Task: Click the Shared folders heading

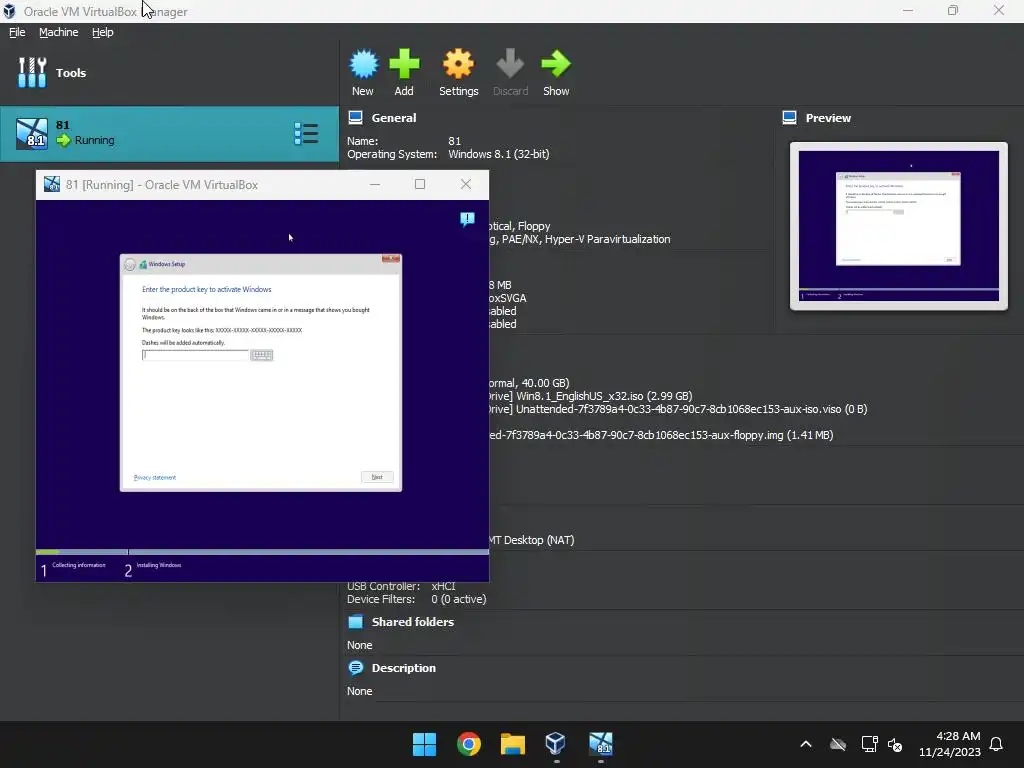Action: pos(412,622)
